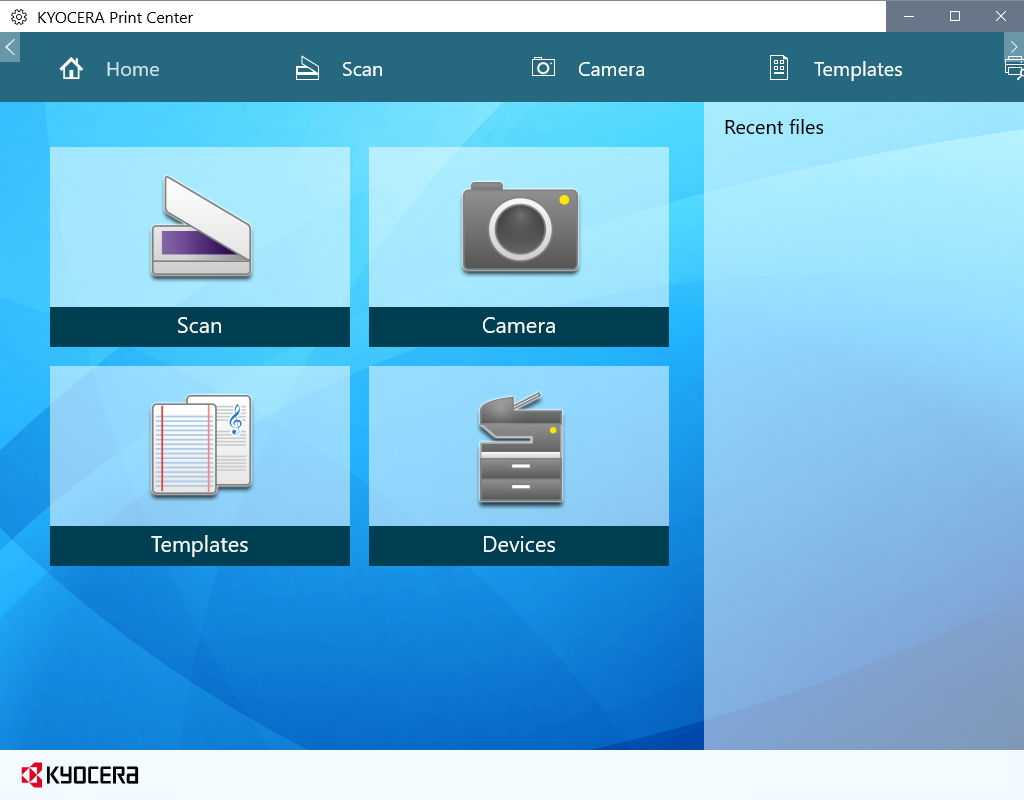Image resolution: width=1024 pixels, height=800 pixels.
Task: Click the Devices tile caption bar
Action: 519,545
